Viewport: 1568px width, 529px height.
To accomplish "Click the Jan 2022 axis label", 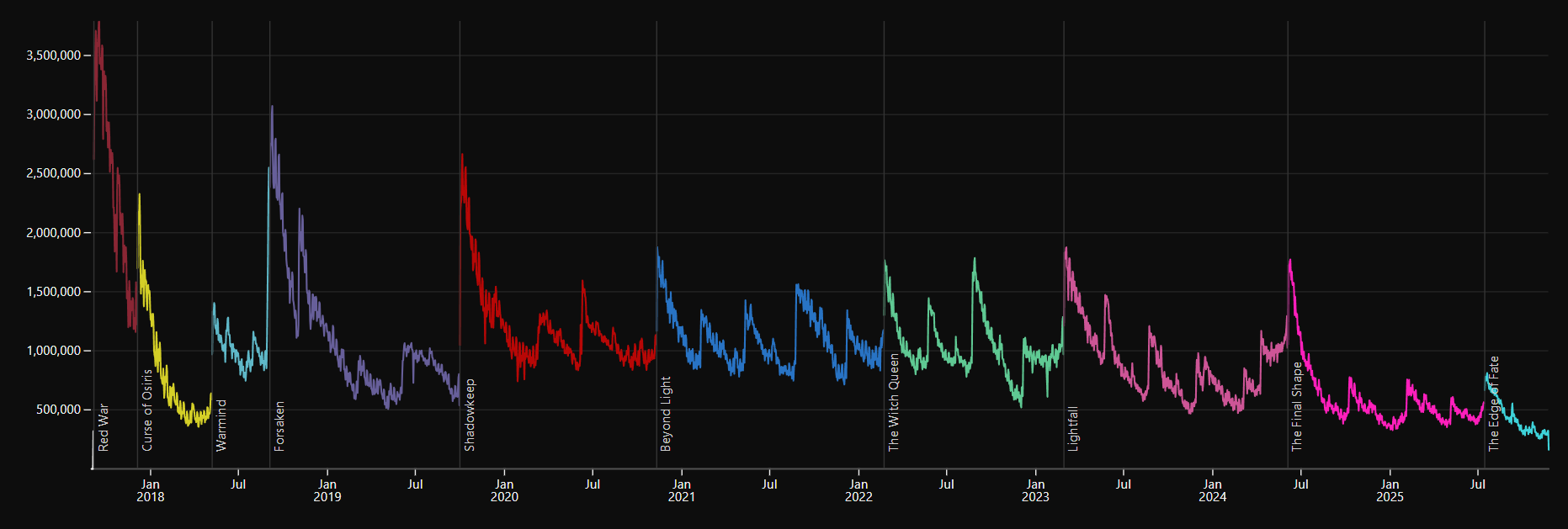I will [858, 490].
